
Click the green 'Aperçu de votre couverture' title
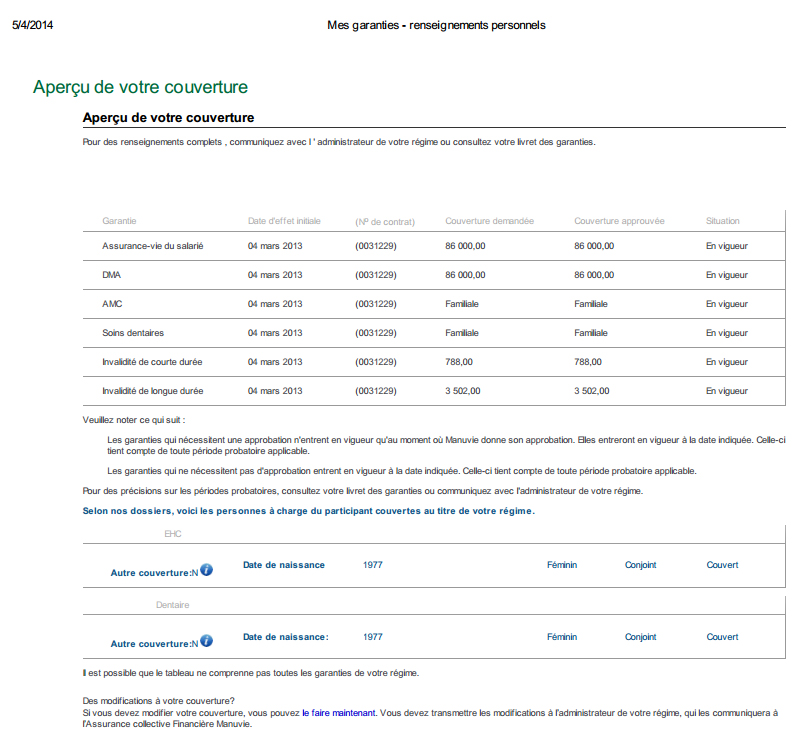pos(140,88)
